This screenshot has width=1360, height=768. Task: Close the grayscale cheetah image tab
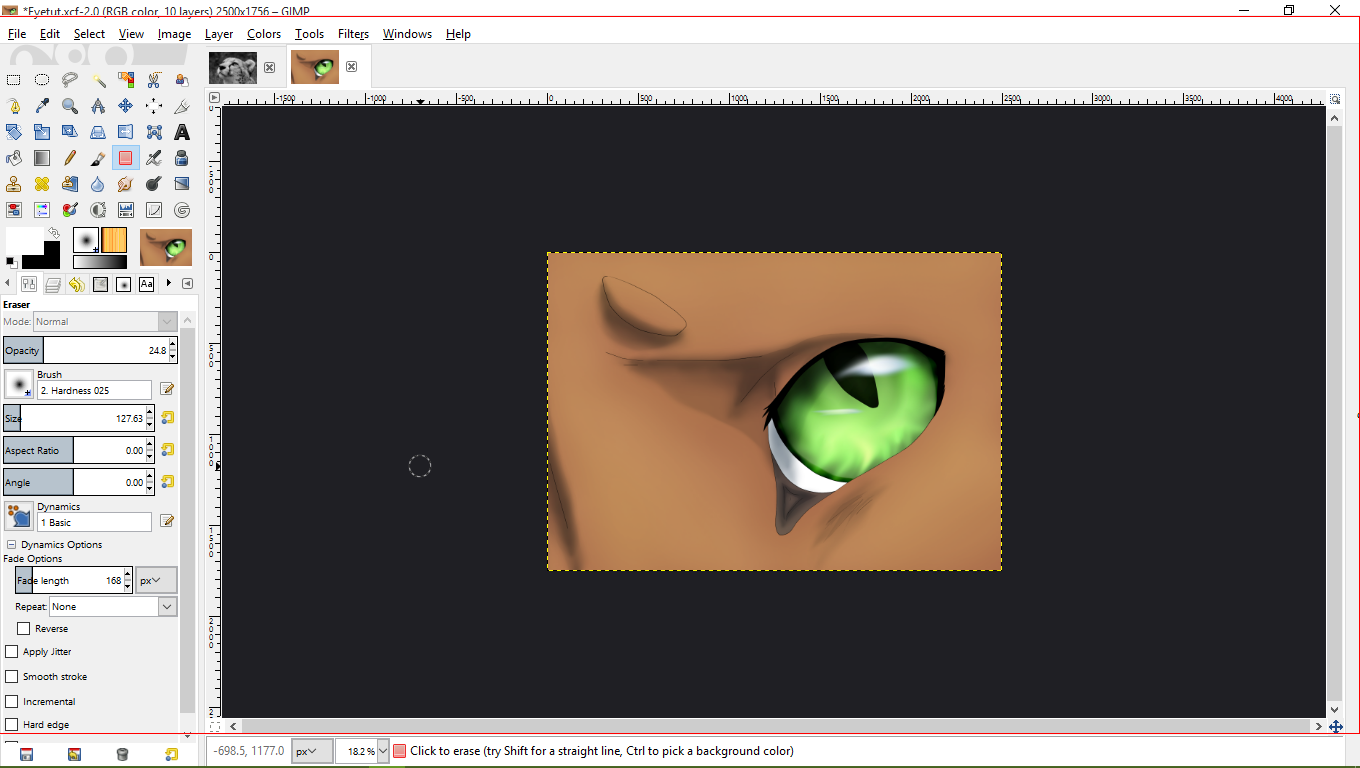coord(269,67)
